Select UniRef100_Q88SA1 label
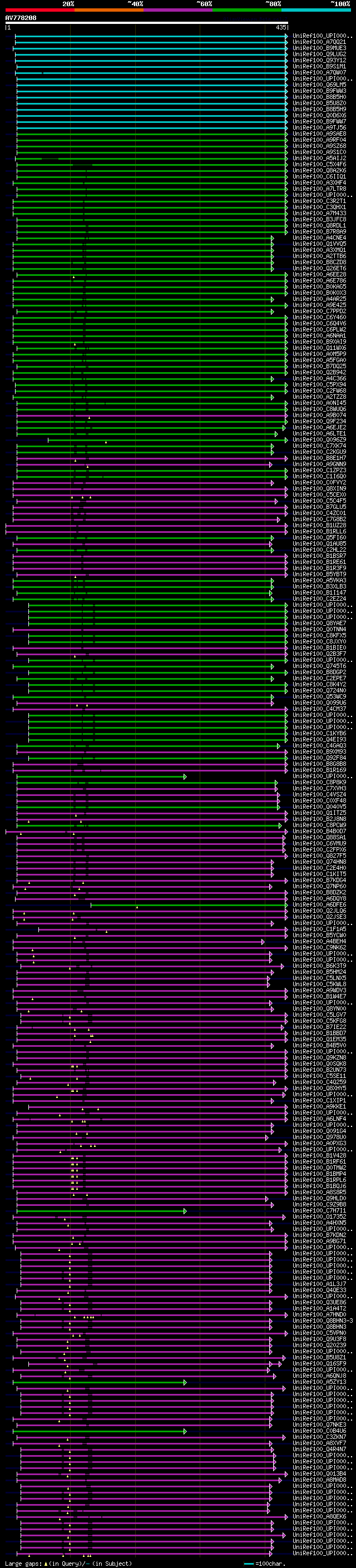This screenshot has width=356, height=1568. click(x=319, y=837)
